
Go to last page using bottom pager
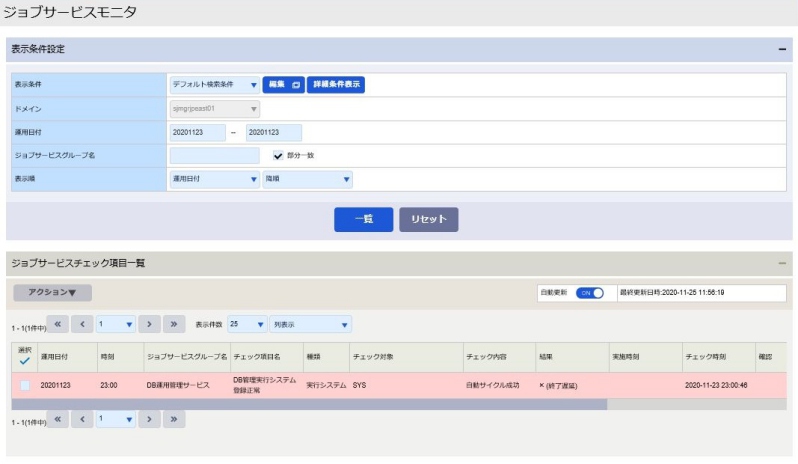point(174,419)
